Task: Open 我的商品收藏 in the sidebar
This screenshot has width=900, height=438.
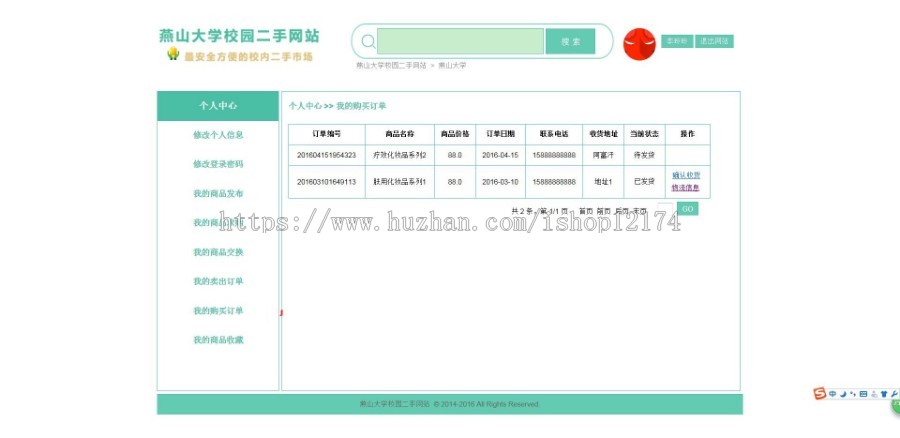Action: click(x=218, y=340)
